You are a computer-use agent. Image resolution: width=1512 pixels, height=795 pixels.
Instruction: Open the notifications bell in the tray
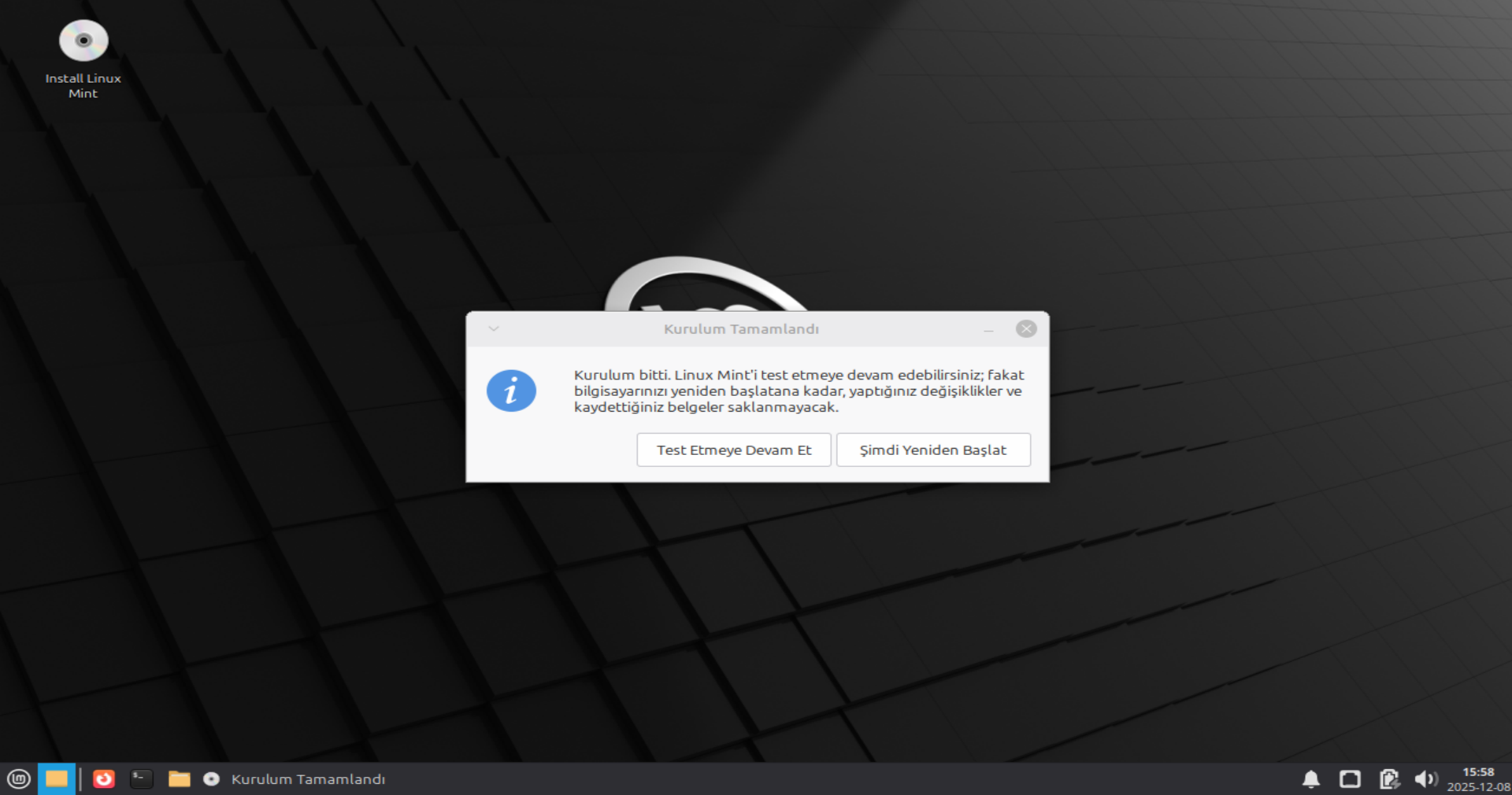click(x=1311, y=779)
